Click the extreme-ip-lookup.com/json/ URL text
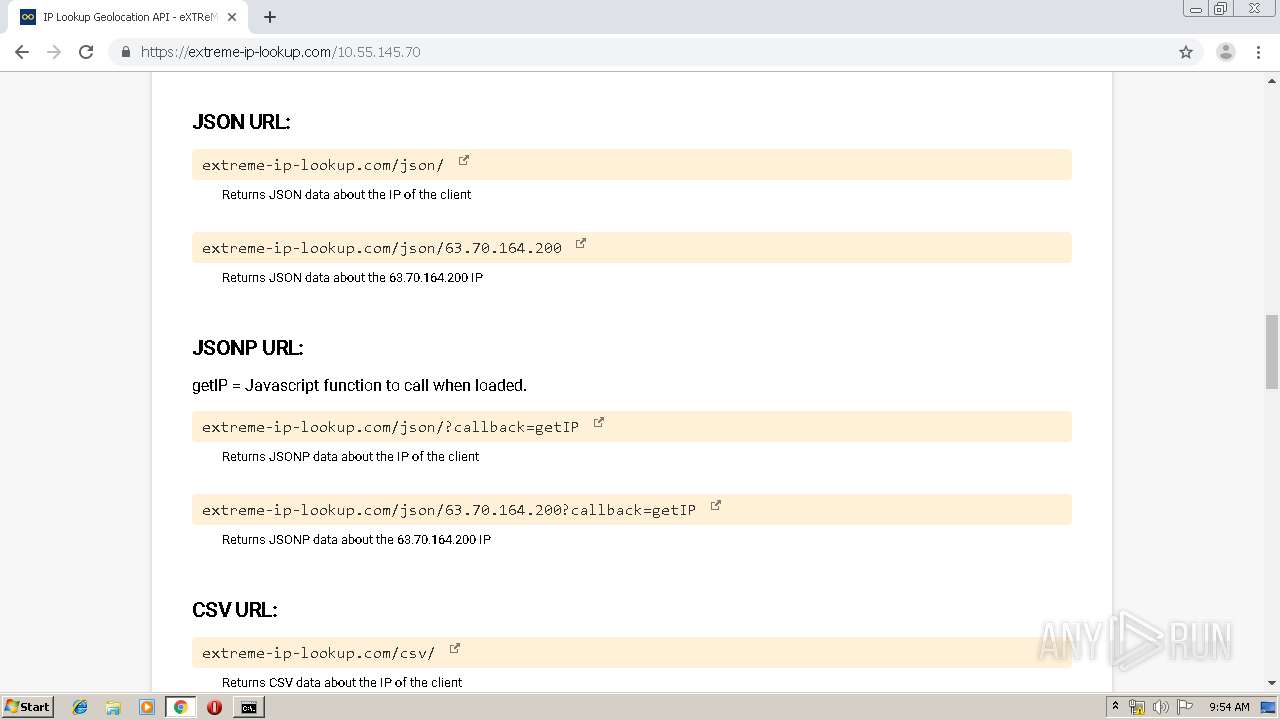The width and height of the screenshot is (1280, 720). point(323,165)
